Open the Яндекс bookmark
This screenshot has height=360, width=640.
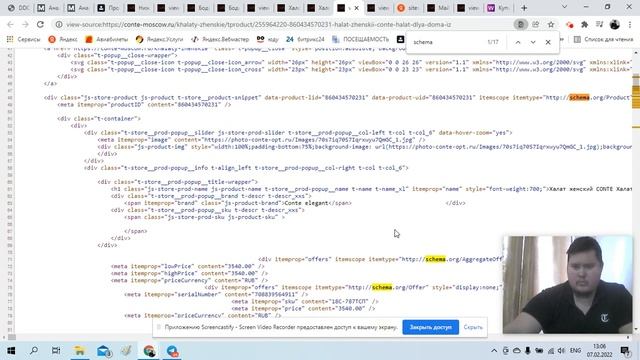point(63,40)
